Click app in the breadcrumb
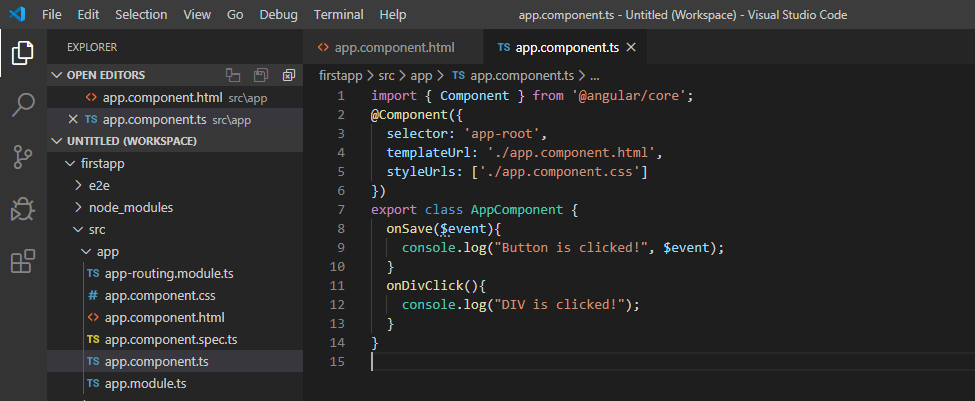This screenshot has height=401, width=975. point(422,76)
